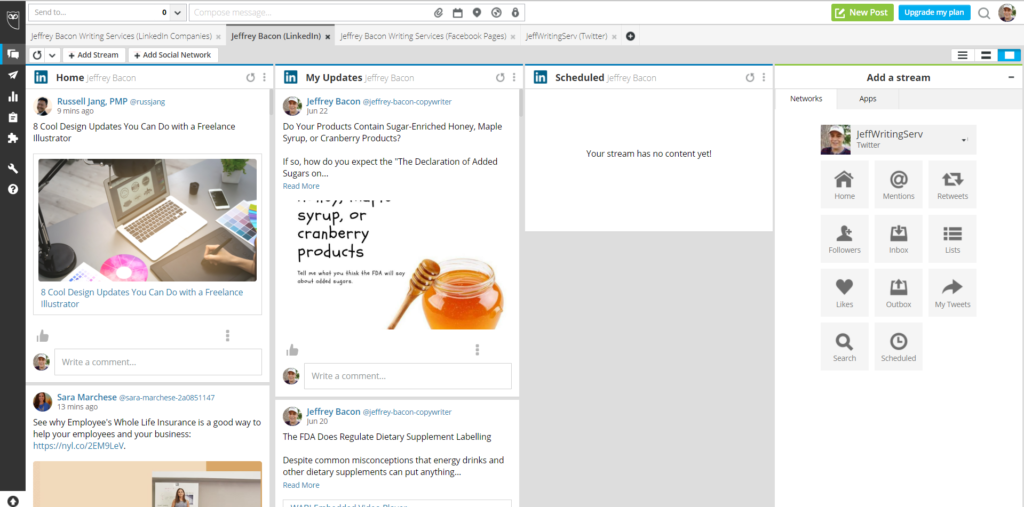This screenshot has width=1024, height=507.
Task: Open the Publisher paper plane icon
Action: coord(12,75)
